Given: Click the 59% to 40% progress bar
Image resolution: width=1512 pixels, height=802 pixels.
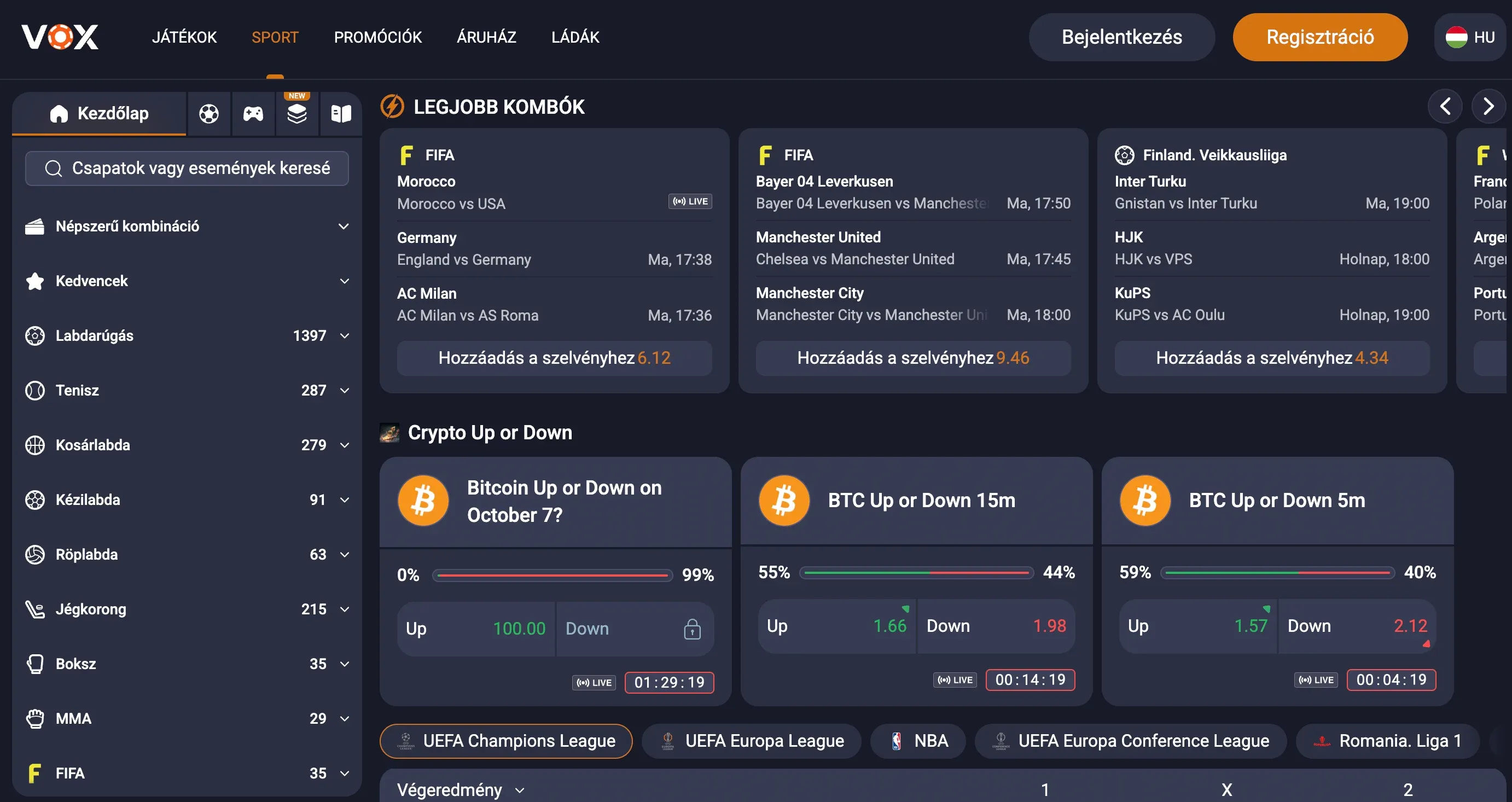Looking at the screenshot, I should pyautogui.click(x=1277, y=572).
